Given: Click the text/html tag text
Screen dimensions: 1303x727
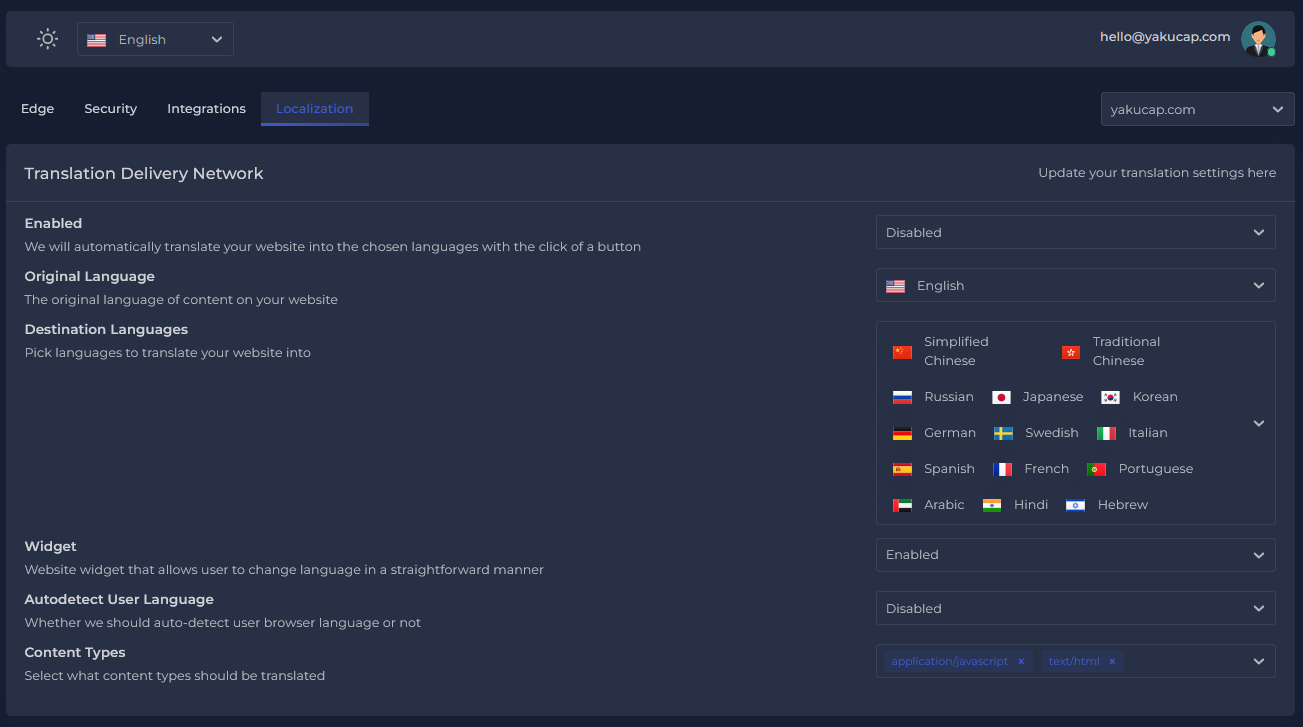Looking at the screenshot, I should pos(1074,661).
